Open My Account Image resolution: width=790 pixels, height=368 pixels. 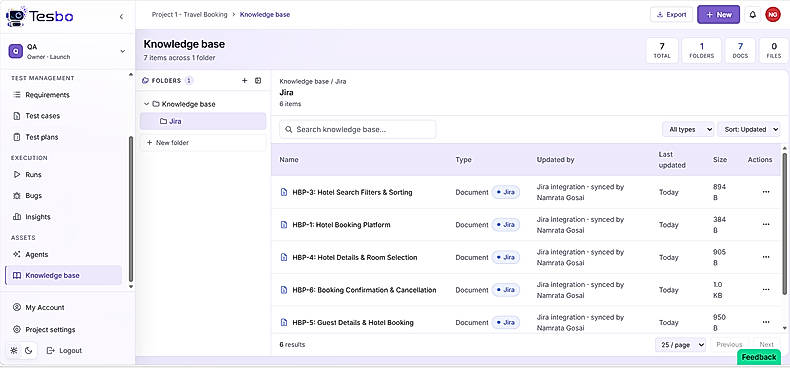(44, 308)
